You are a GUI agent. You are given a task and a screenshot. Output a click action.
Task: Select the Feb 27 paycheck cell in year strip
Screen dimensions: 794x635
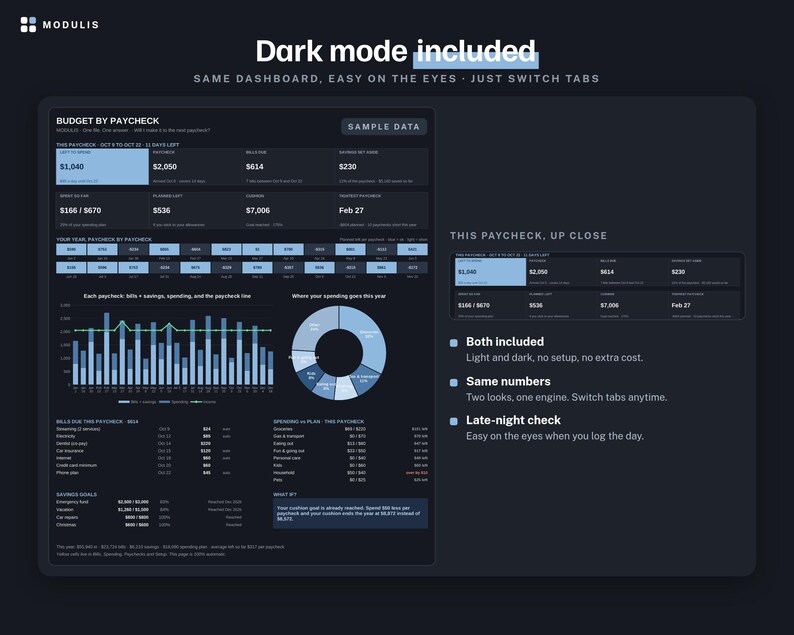pyautogui.click(x=195, y=249)
